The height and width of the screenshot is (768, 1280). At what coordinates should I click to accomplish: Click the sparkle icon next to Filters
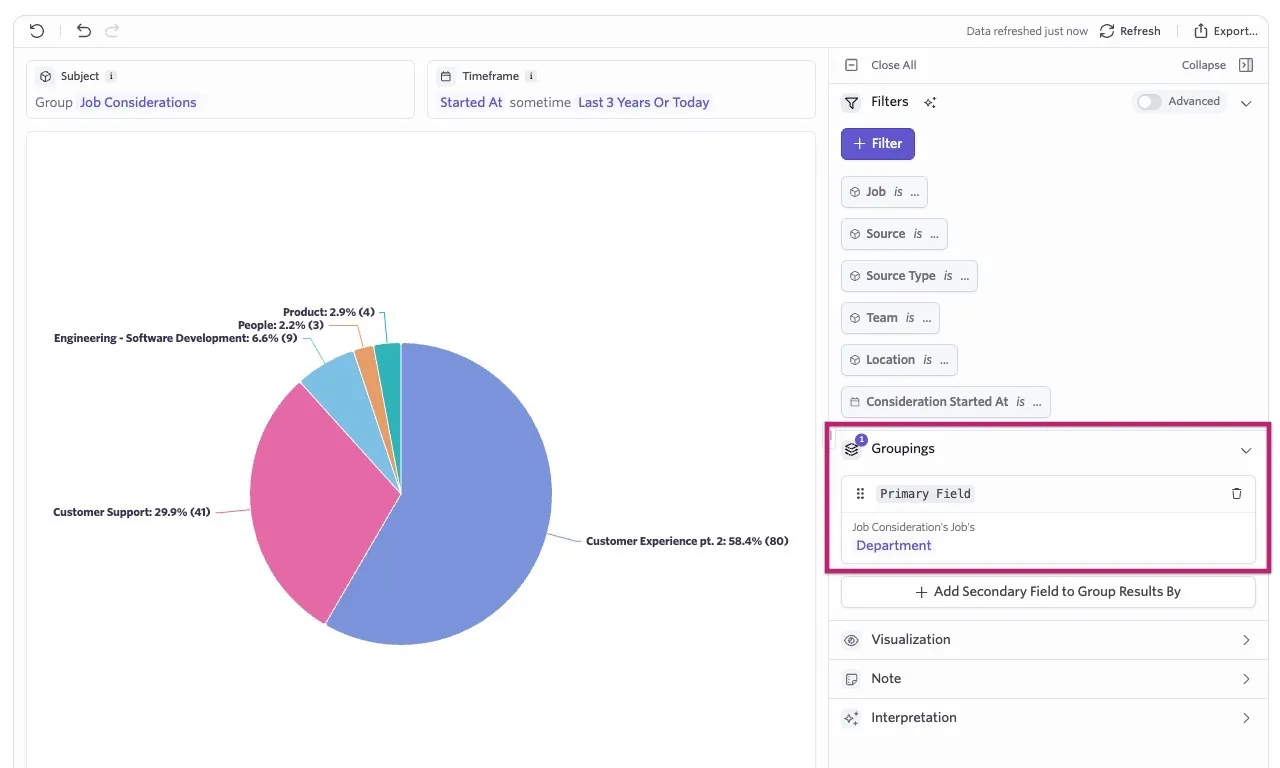pyautogui.click(x=930, y=102)
